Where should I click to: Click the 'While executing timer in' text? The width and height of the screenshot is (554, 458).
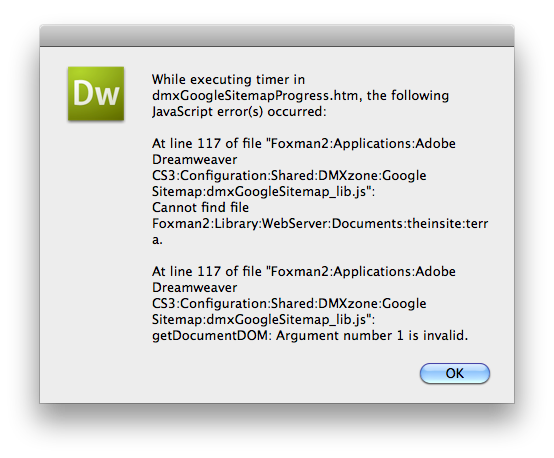coord(228,80)
